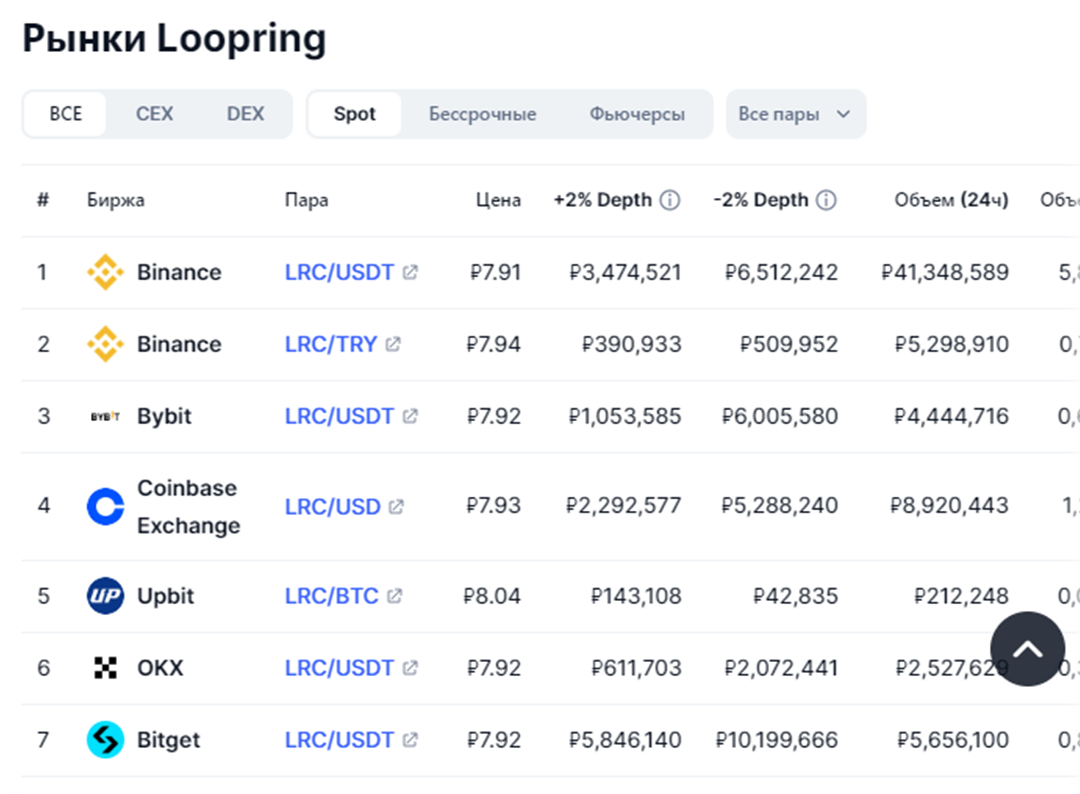The width and height of the screenshot is (1080, 794).
Task: Click the depth value ₽3,474,521
Action: (625, 272)
